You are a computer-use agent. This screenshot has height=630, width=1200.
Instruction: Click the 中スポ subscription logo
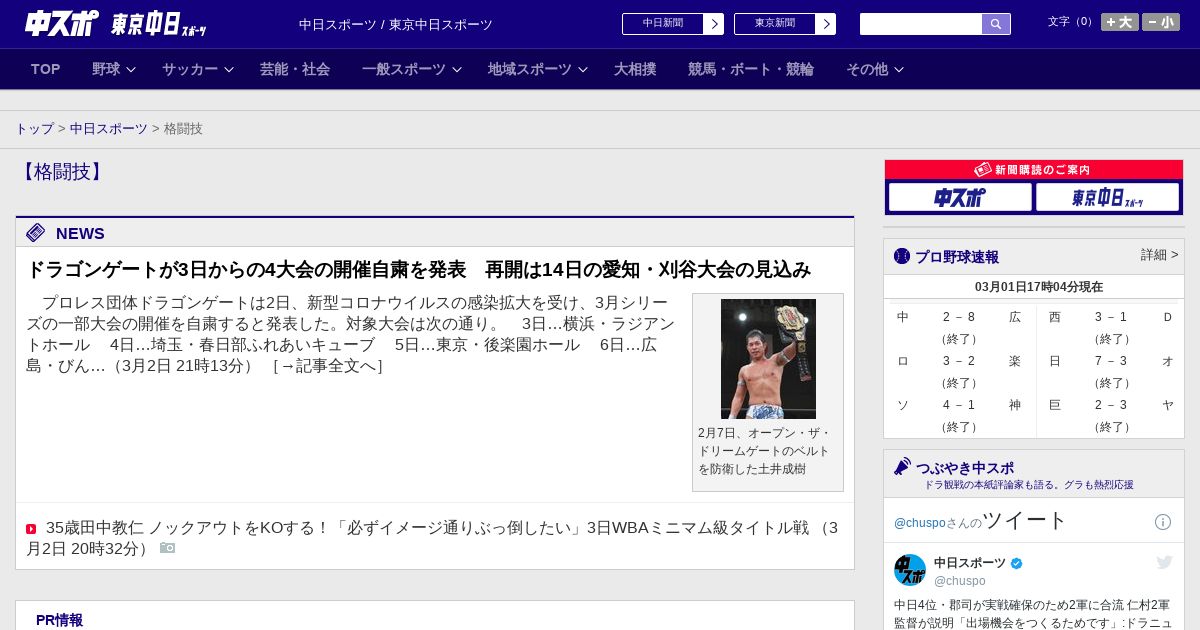tap(960, 197)
